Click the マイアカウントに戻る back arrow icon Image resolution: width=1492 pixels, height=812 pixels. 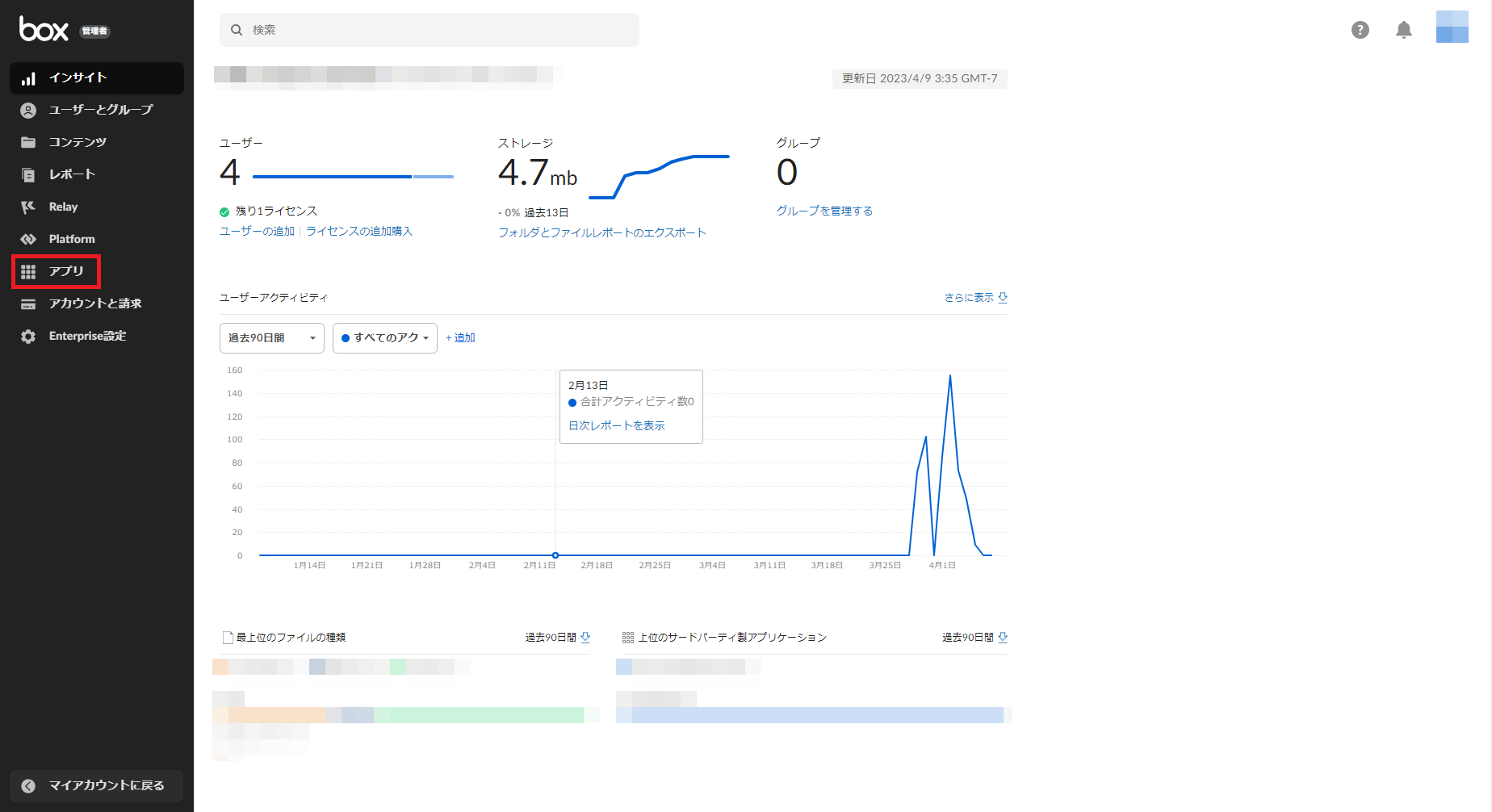click(x=28, y=786)
